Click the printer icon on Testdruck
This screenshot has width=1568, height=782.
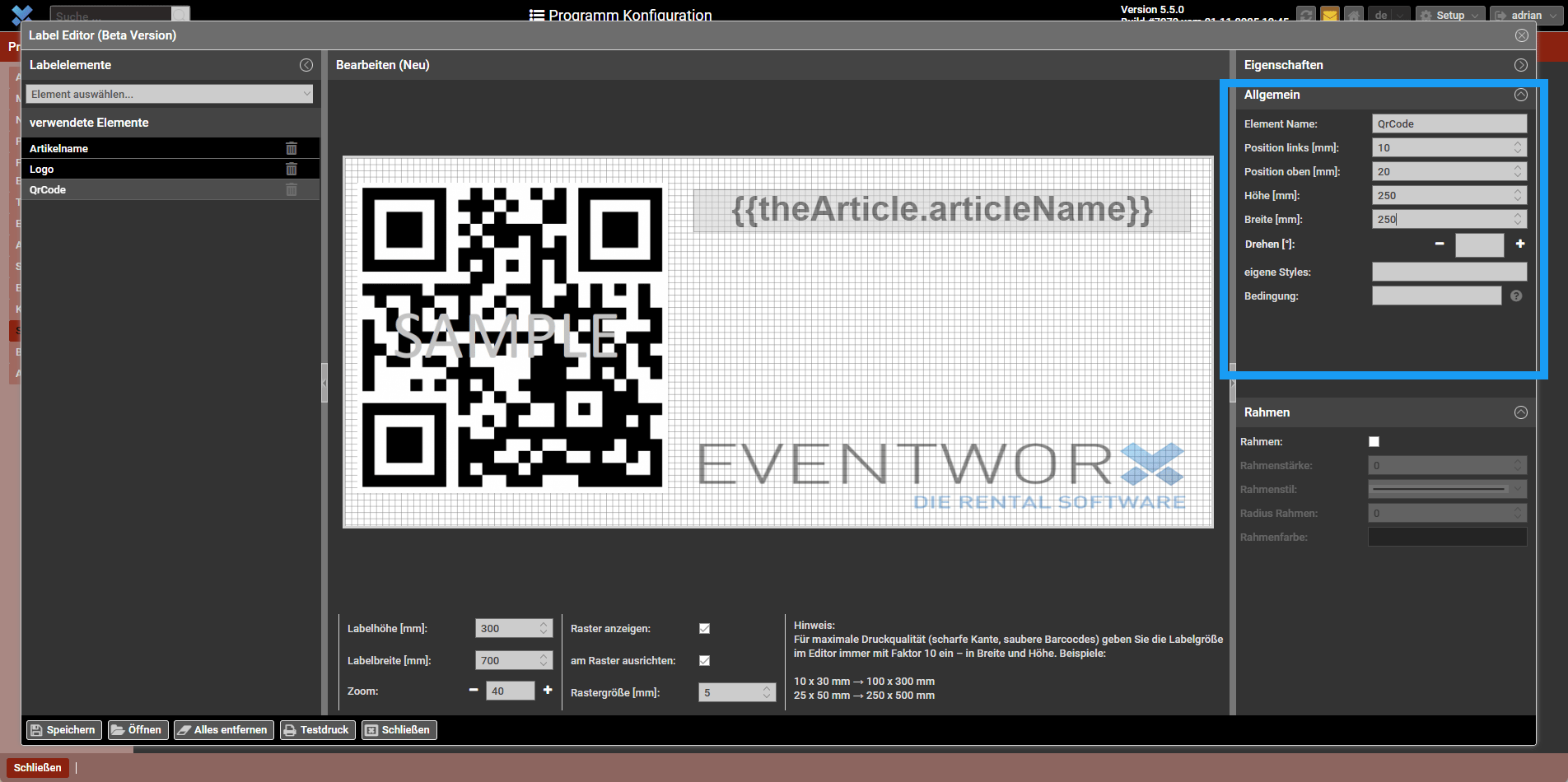[291, 730]
